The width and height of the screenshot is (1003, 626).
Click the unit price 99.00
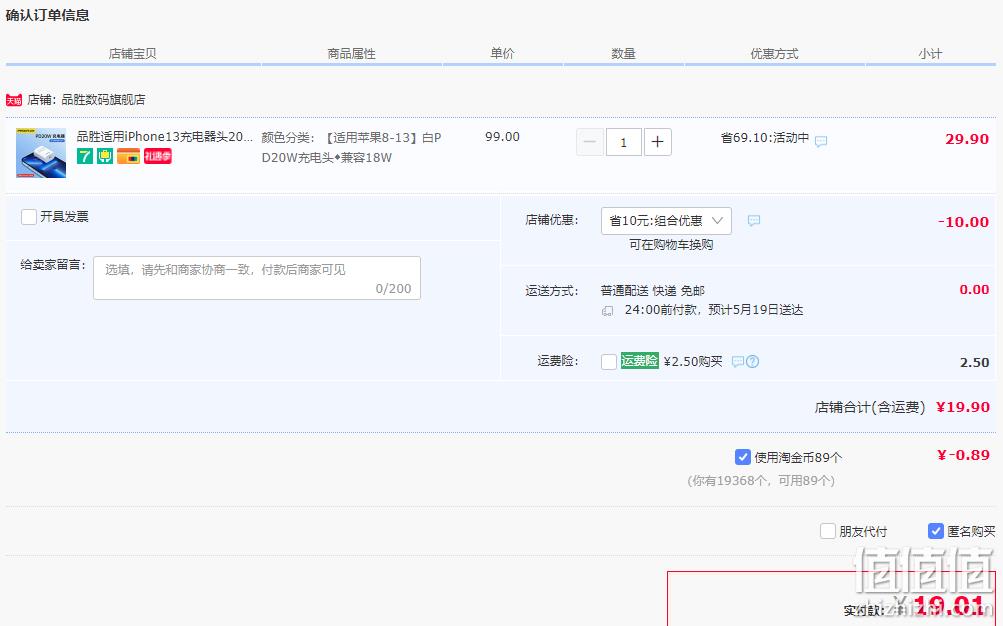pyautogui.click(x=502, y=137)
